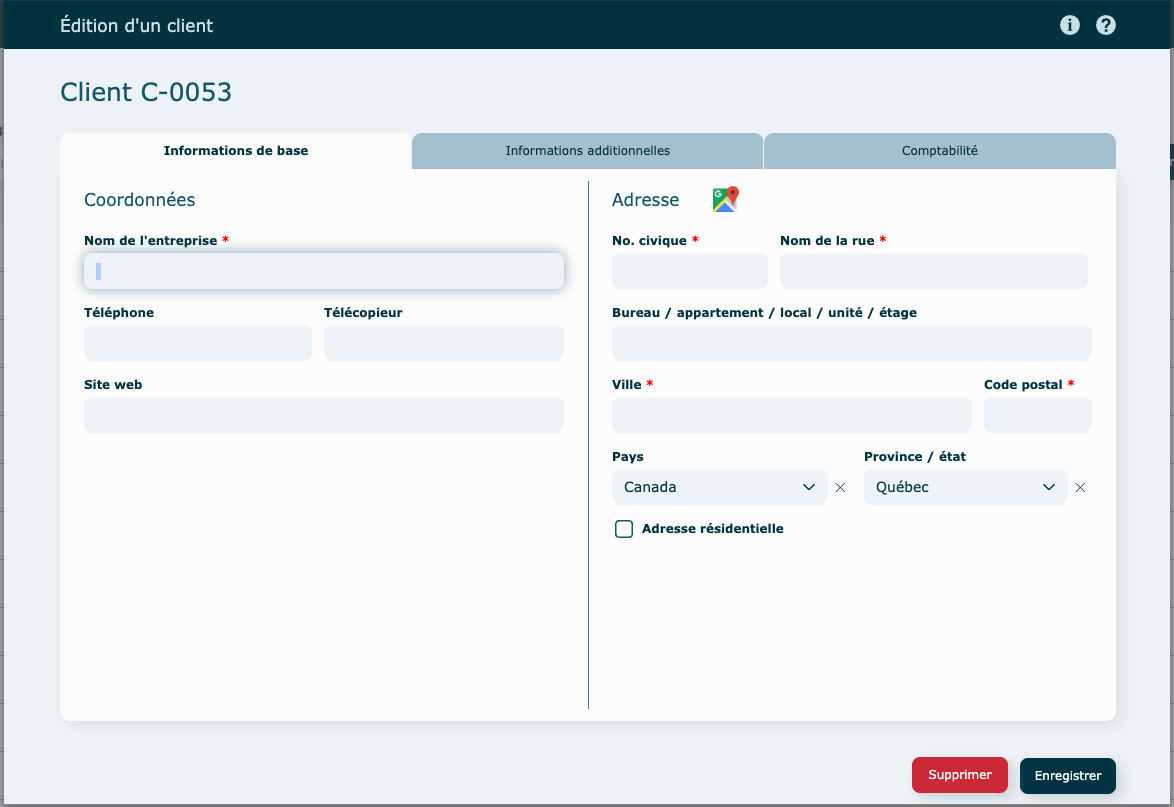Expand the Province dropdown showing Québec

click(x=965, y=487)
